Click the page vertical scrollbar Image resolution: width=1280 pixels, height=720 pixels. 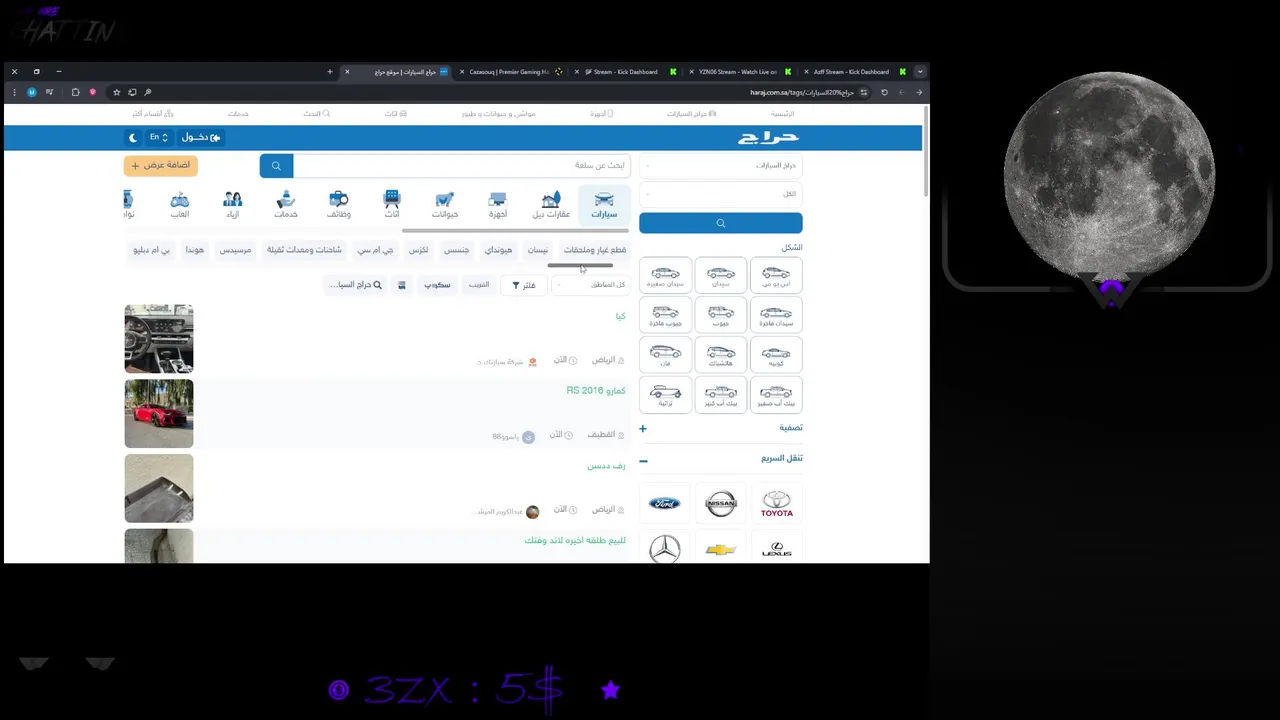(926, 150)
